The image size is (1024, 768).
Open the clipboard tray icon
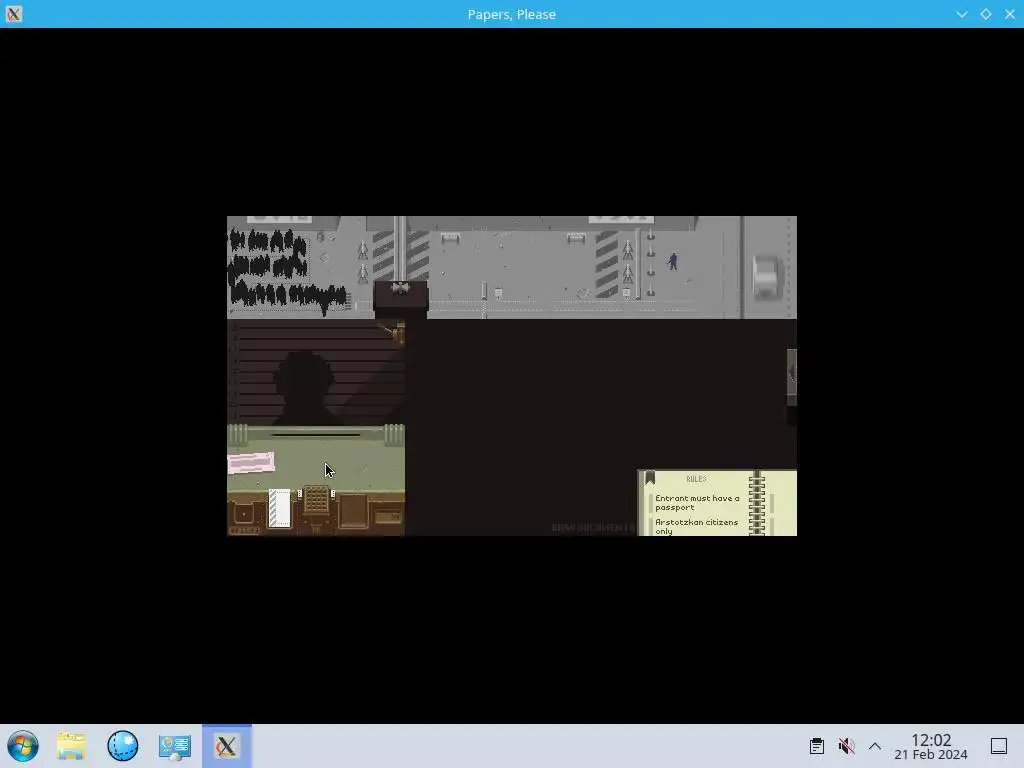(x=816, y=746)
